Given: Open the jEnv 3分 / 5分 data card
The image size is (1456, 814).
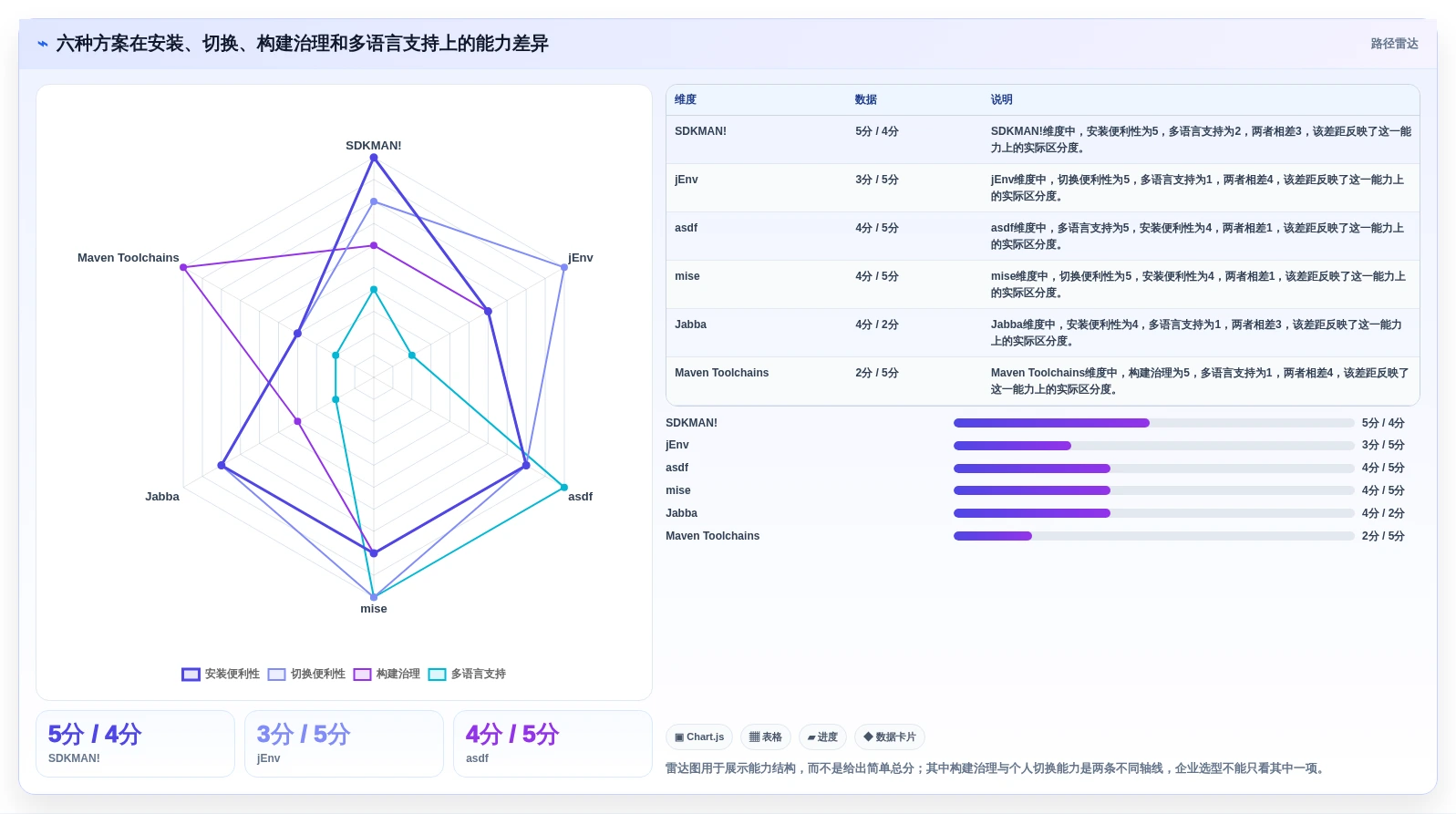Looking at the screenshot, I should pyautogui.click(x=344, y=744).
